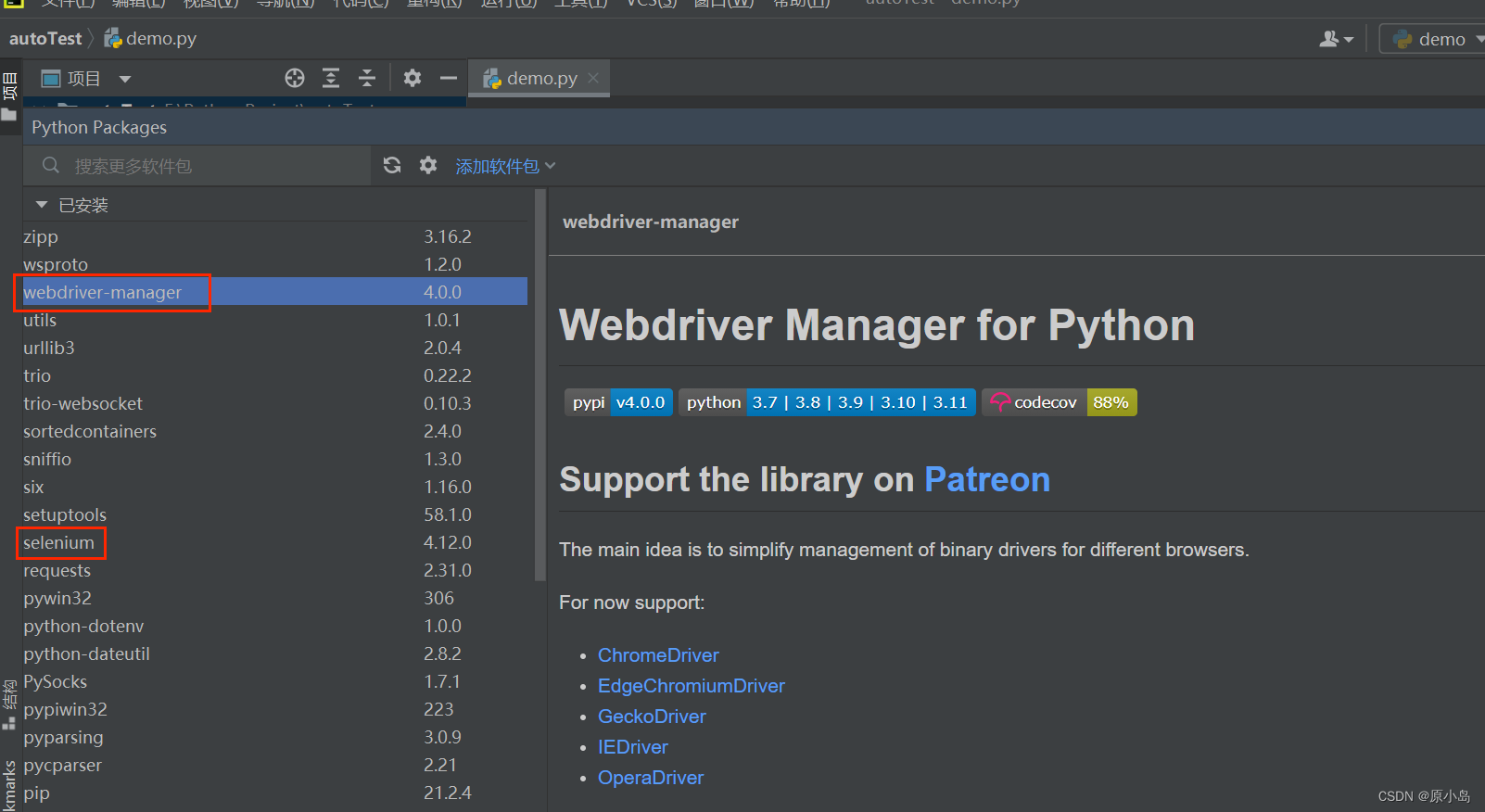Viewport: 1485px width, 812px height.
Task: Click the package list vertical scrollbar
Action: point(540,386)
